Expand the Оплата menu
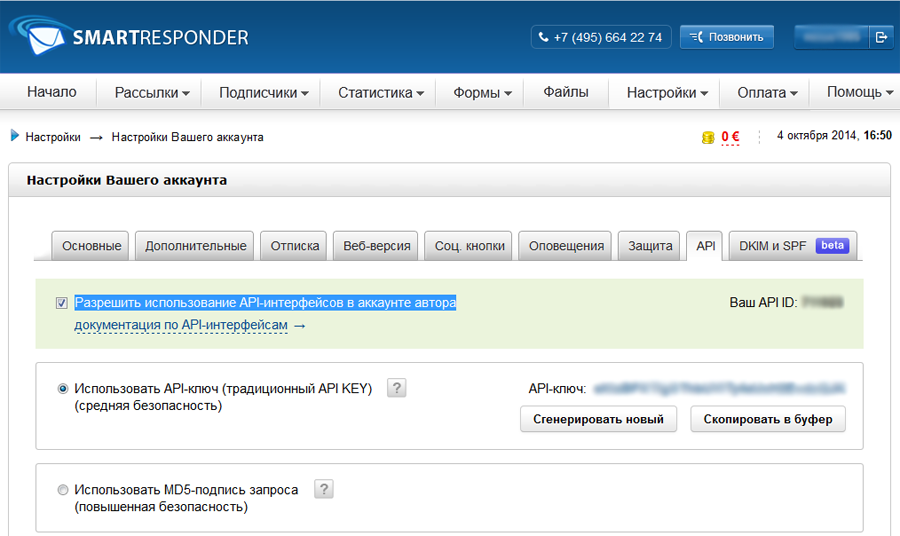 [x=767, y=92]
